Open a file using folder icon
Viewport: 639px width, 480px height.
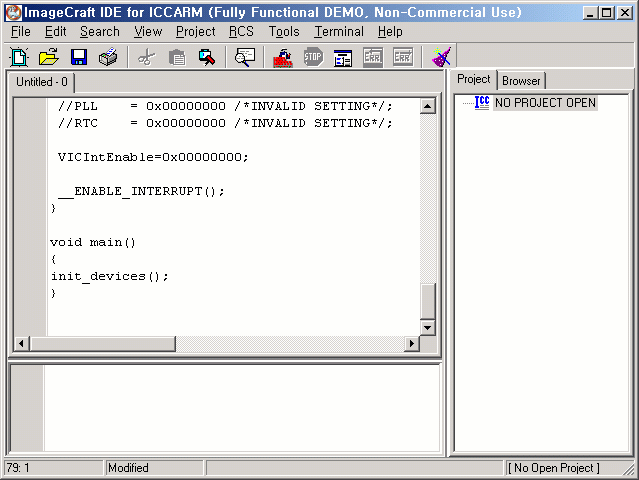49,57
